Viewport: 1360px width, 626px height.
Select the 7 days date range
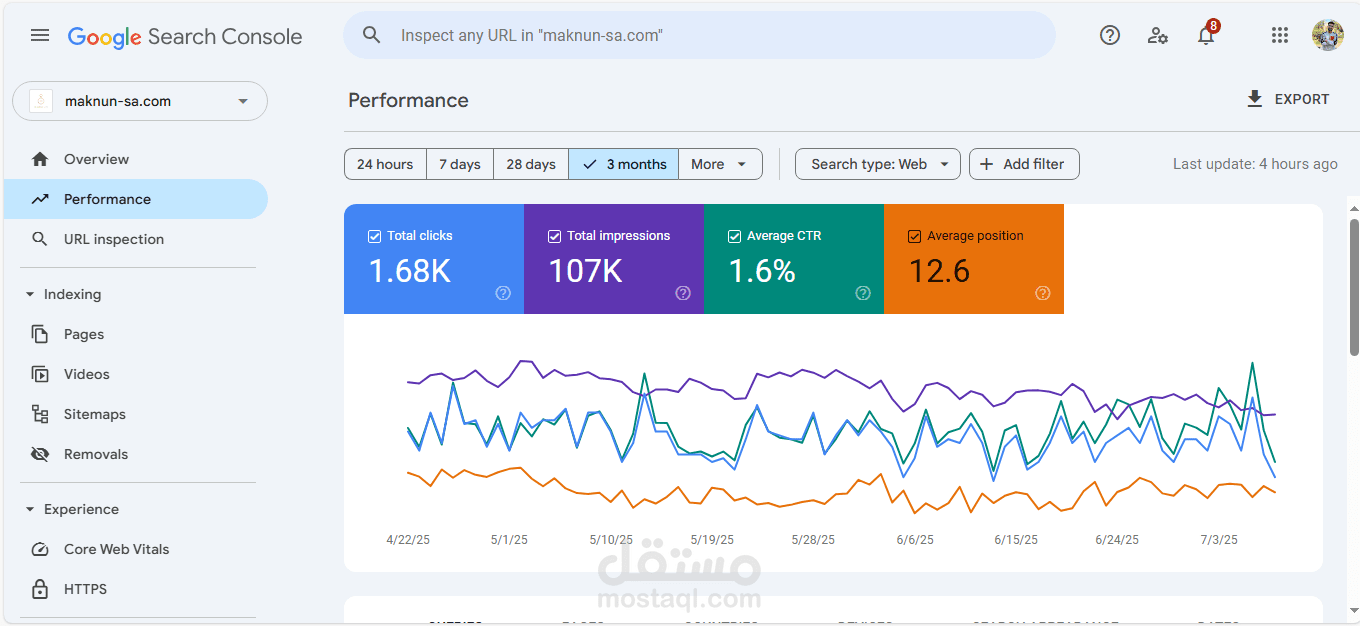tap(460, 164)
